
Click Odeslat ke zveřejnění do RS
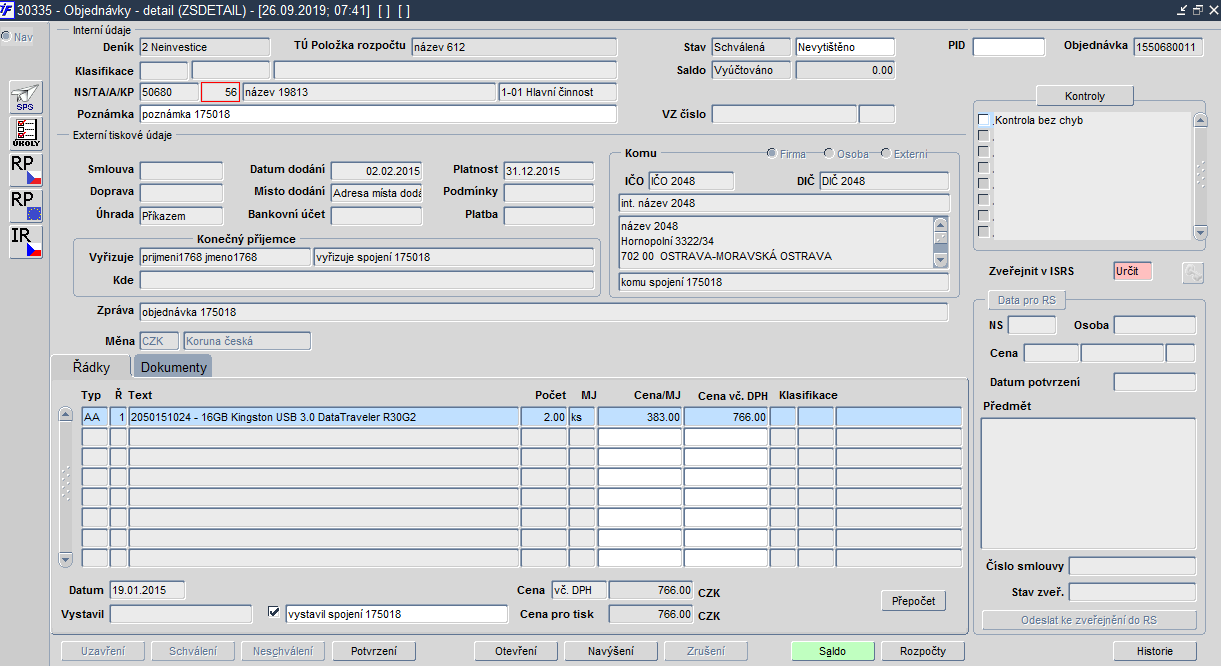coord(1088,620)
